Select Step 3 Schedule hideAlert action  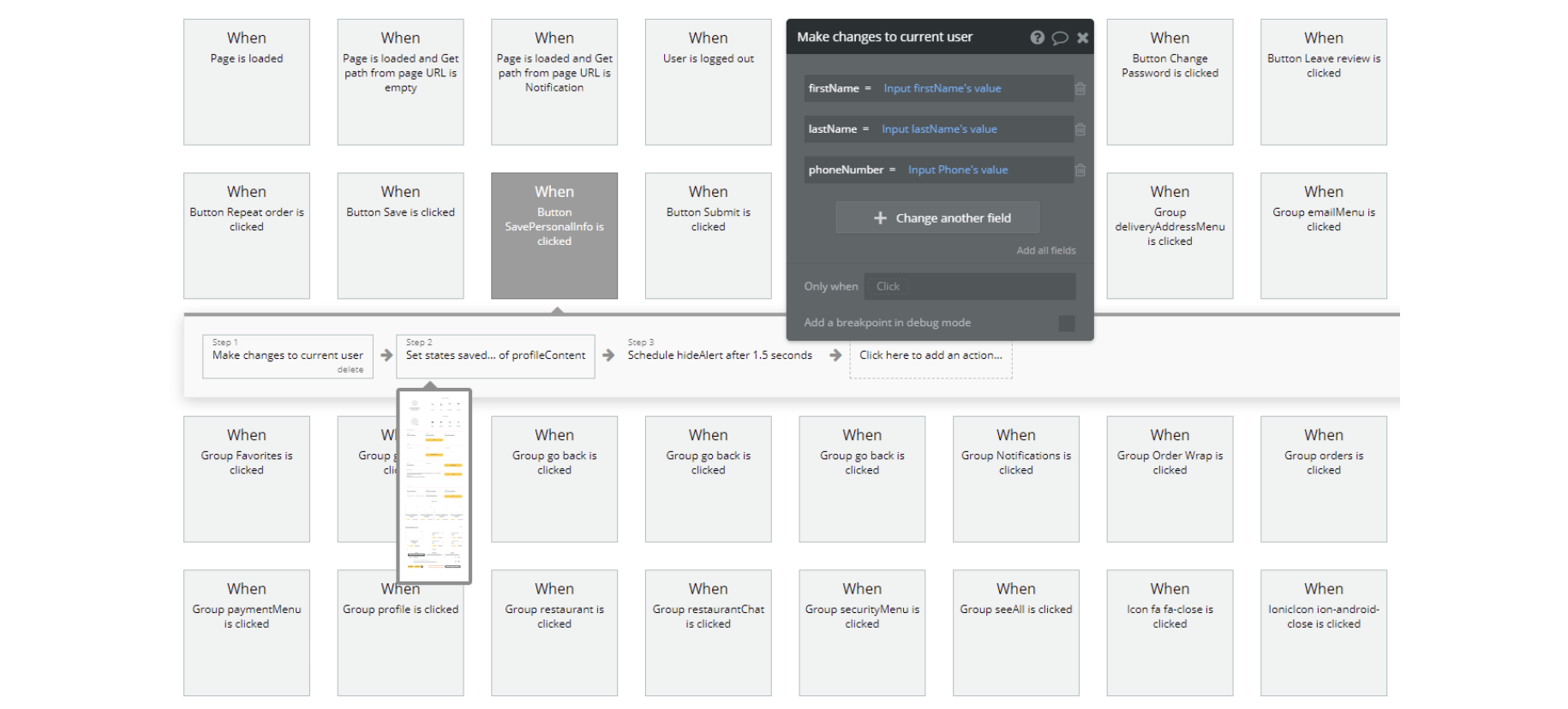720,355
